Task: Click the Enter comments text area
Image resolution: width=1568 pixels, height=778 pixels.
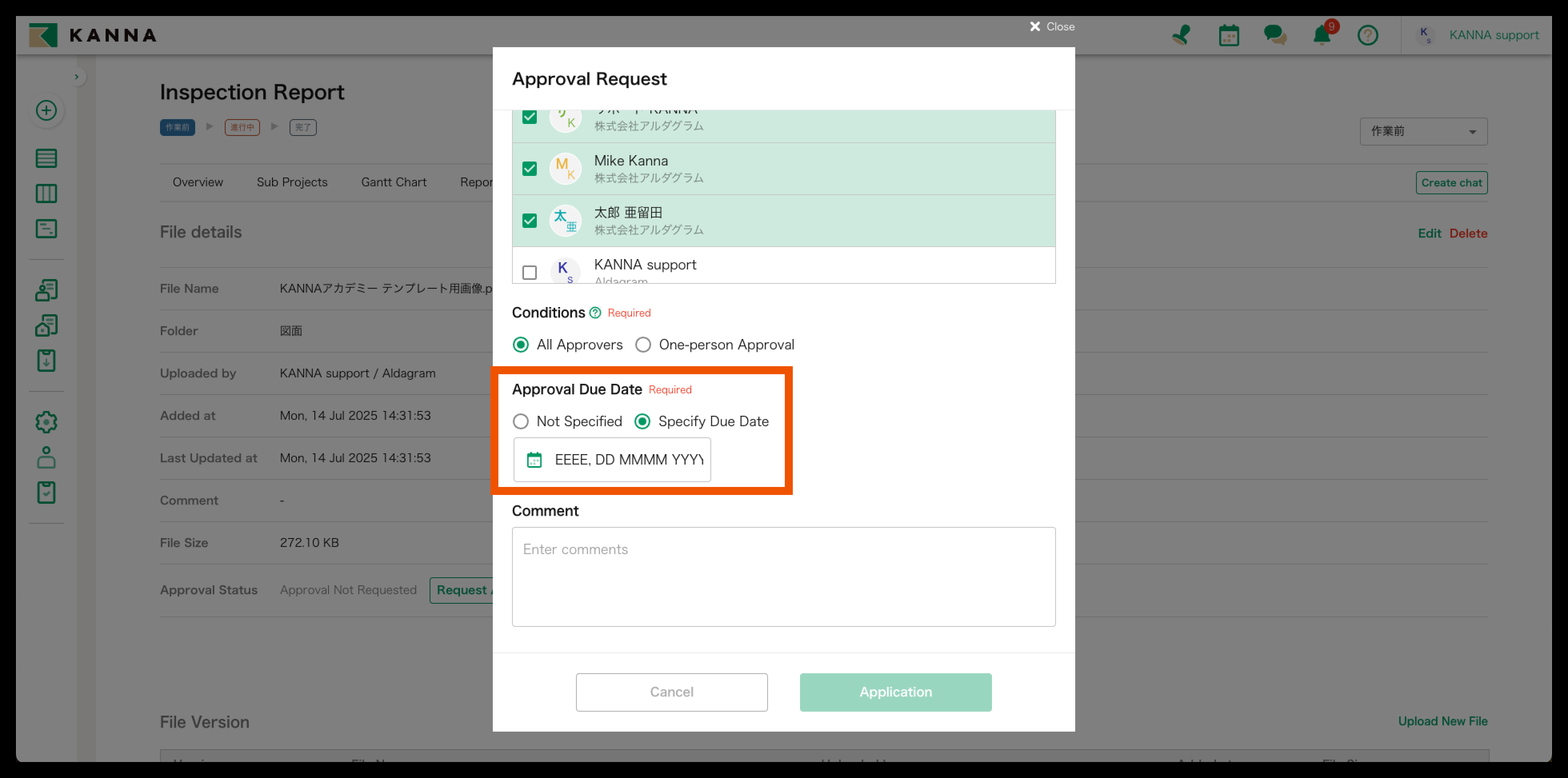Action: (783, 576)
